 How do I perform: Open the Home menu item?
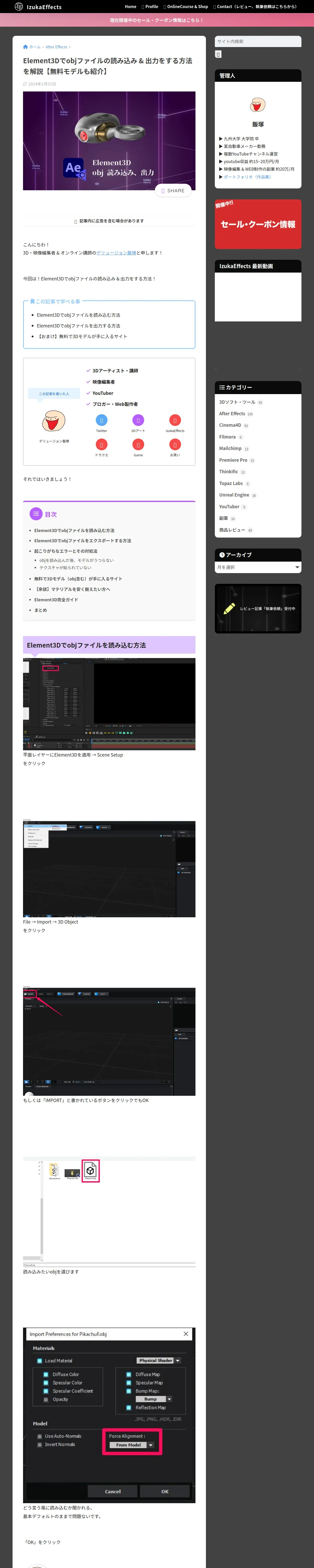pyautogui.click(x=131, y=7)
